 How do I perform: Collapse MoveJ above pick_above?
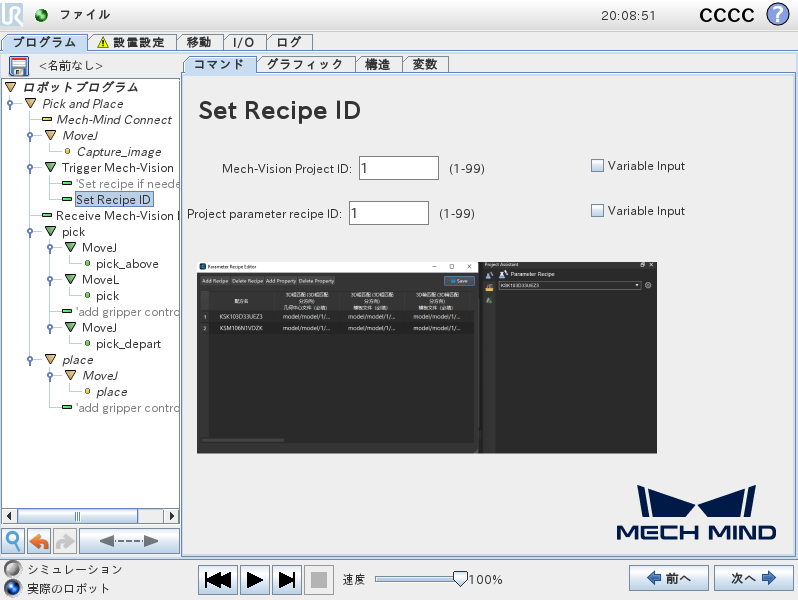click(x=71, y=247)
